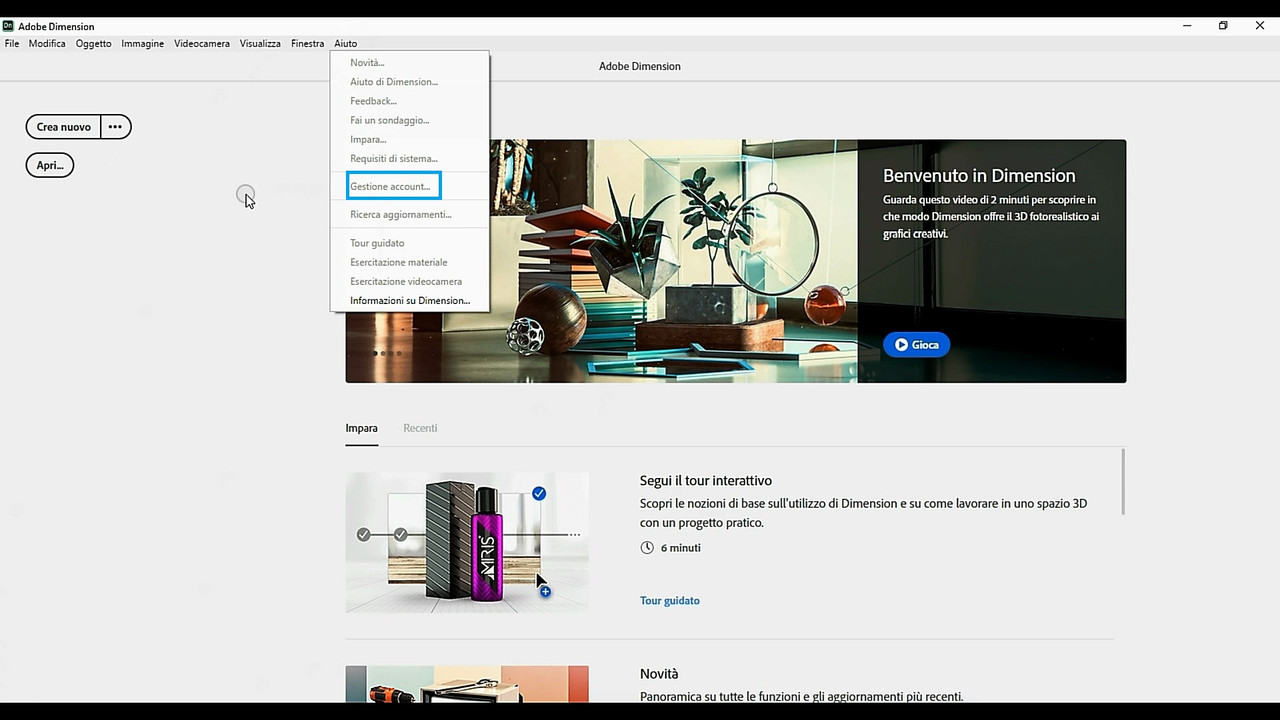Close the open Aiuto menu
This screenshot has width=1280, height=720.
[x=345, y=44]
